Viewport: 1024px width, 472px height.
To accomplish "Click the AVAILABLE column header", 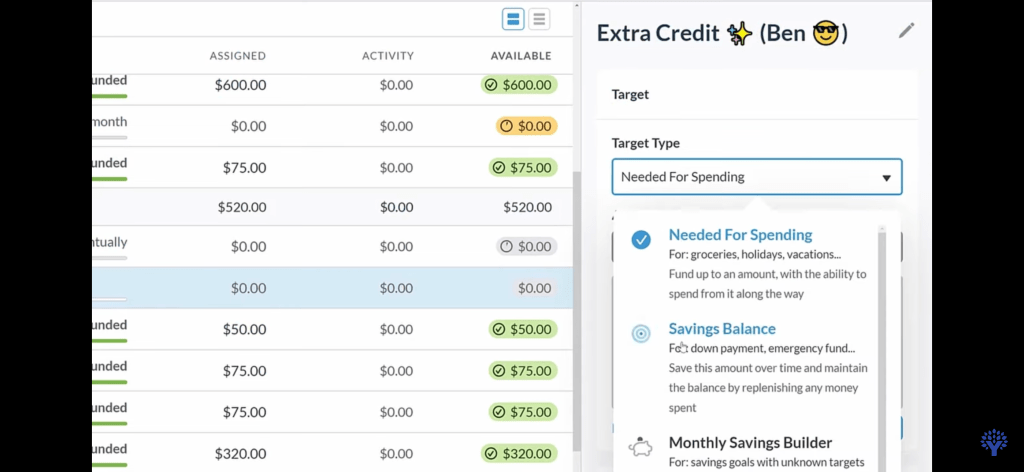I will pos(521,56).
